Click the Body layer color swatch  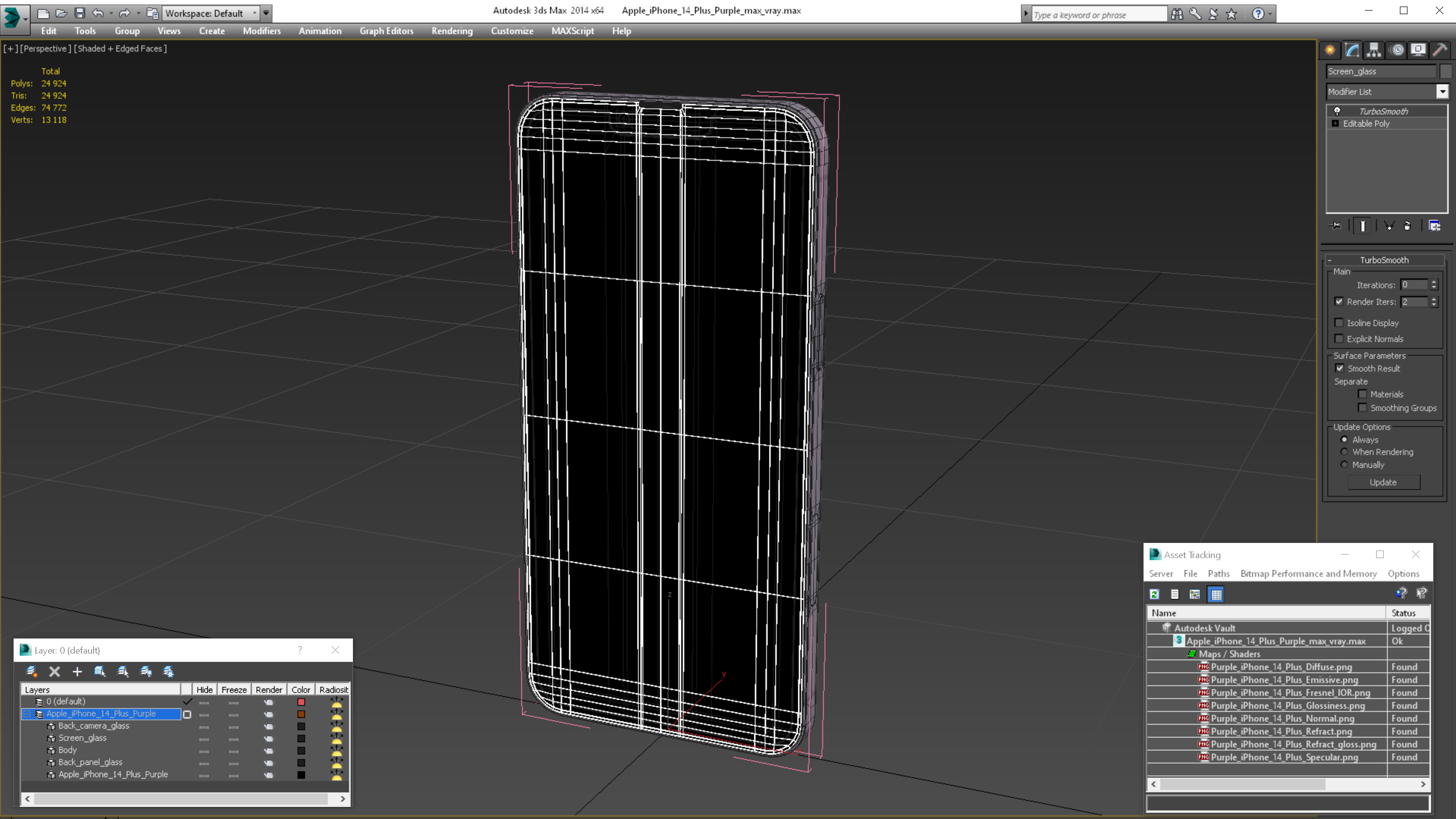[301, 749]
